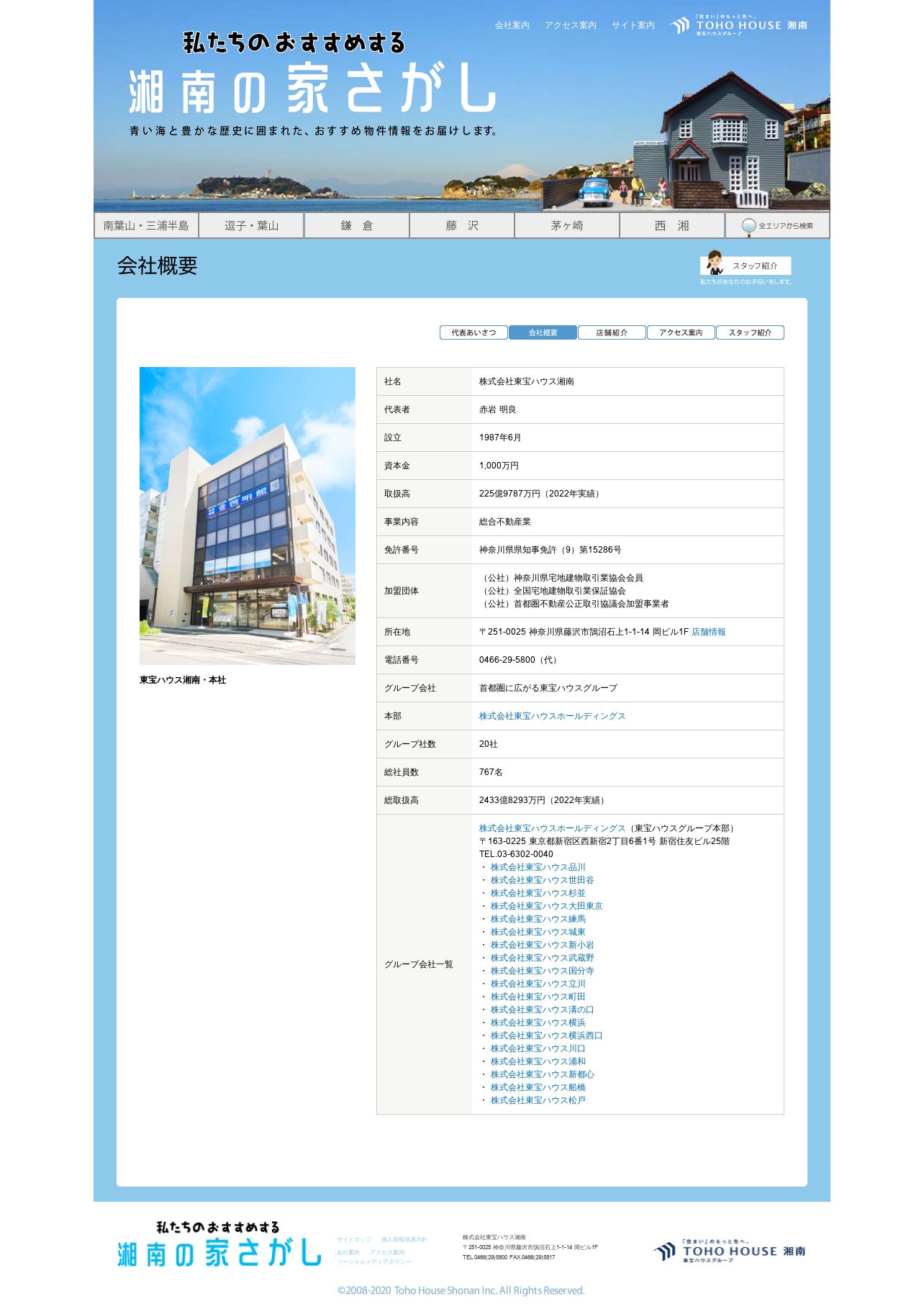The height and width of the screenshot is (1314, 924).
Task: Open footer サイトマップ link
Action: pos(353,1240)
